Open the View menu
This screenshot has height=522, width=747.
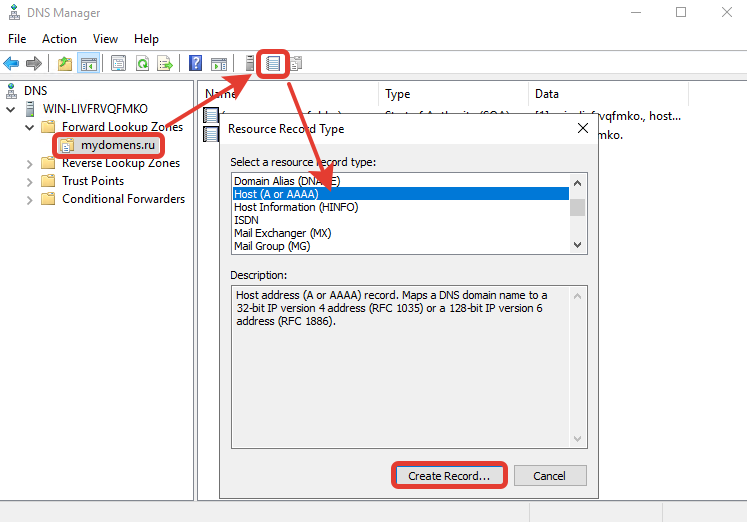(x=105, y=39)
